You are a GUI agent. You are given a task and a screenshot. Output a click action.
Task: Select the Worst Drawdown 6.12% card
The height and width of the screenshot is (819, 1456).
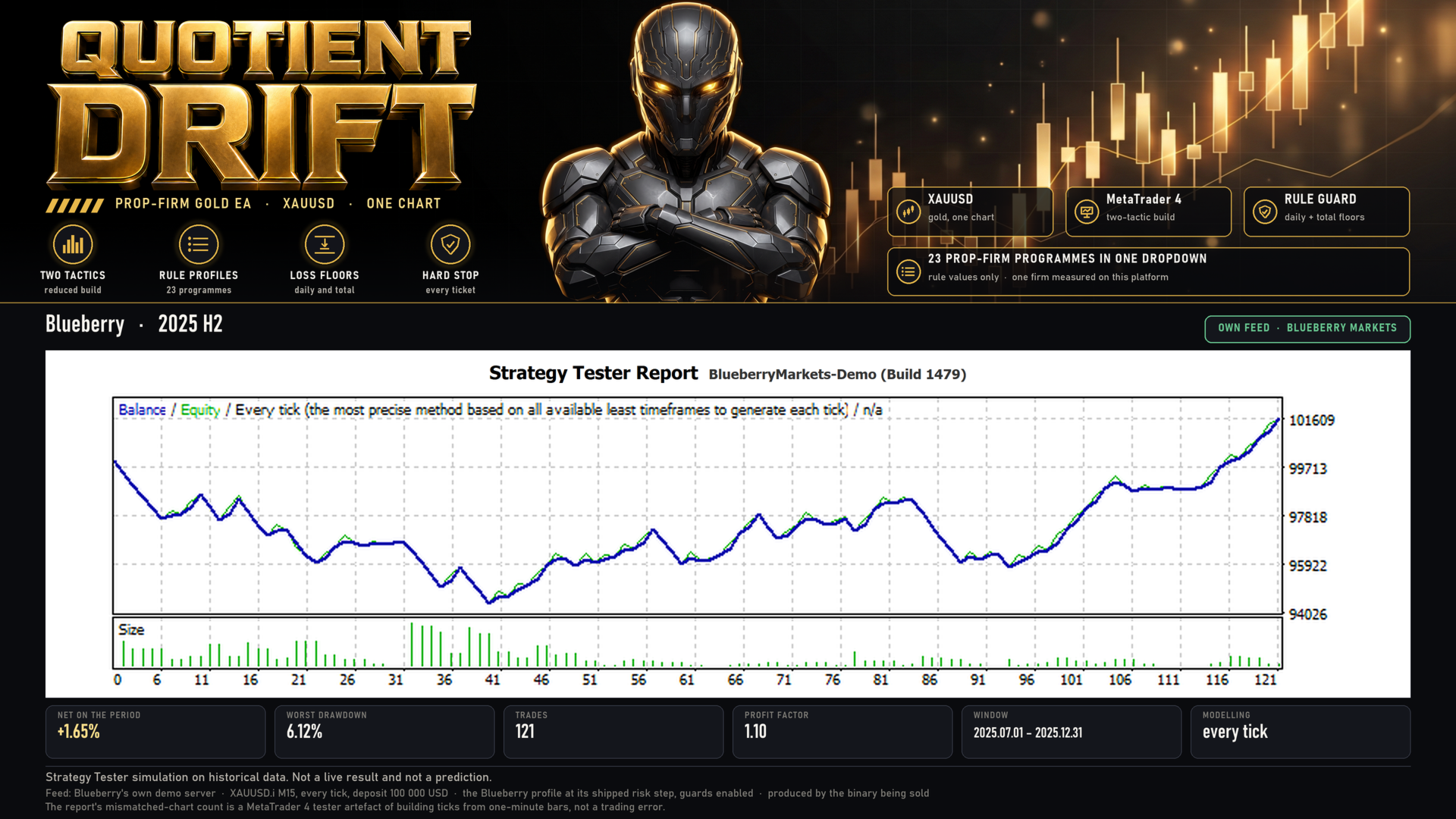click(384, 732)
